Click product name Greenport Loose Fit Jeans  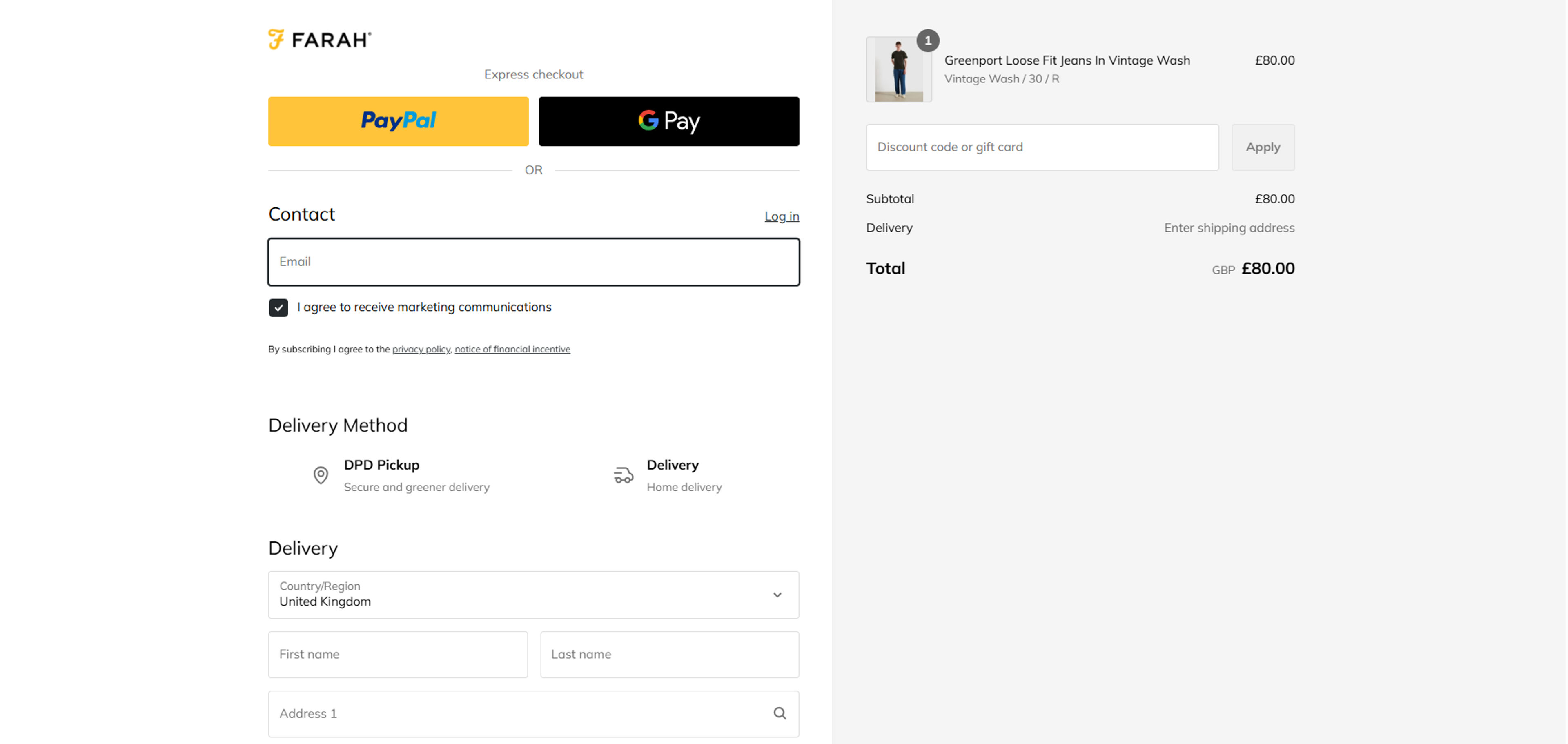click(x=1067, y=60)
